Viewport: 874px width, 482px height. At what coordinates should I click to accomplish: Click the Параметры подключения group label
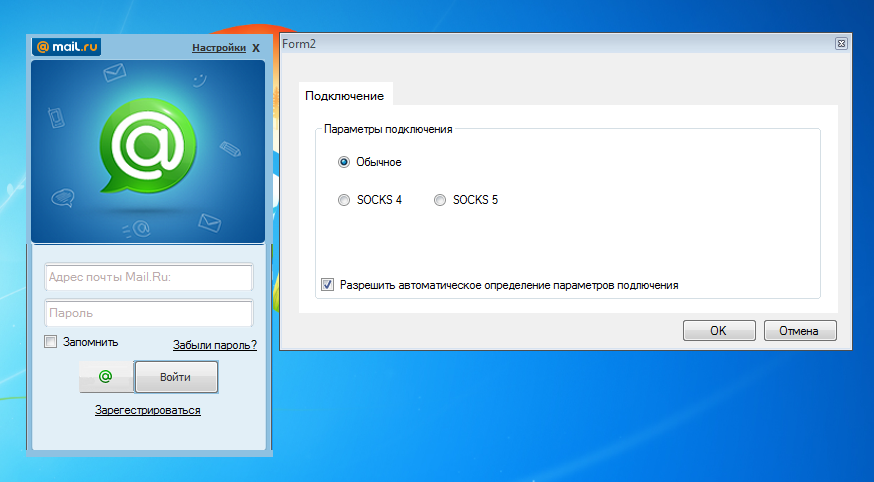click(388, 129)
